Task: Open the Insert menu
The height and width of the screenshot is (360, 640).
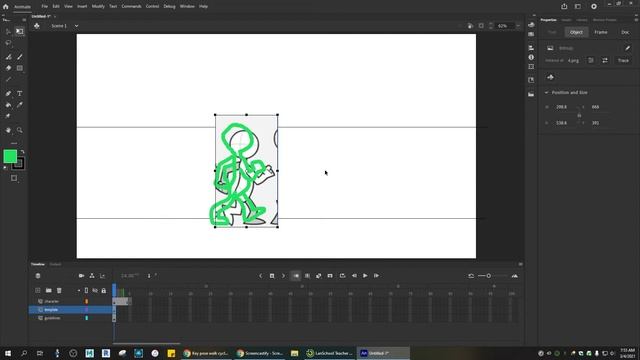Action: [82, 7]
